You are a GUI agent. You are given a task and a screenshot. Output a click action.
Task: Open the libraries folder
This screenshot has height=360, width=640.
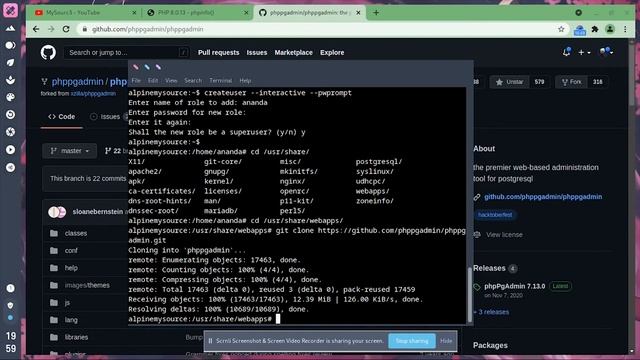[76, 337]
